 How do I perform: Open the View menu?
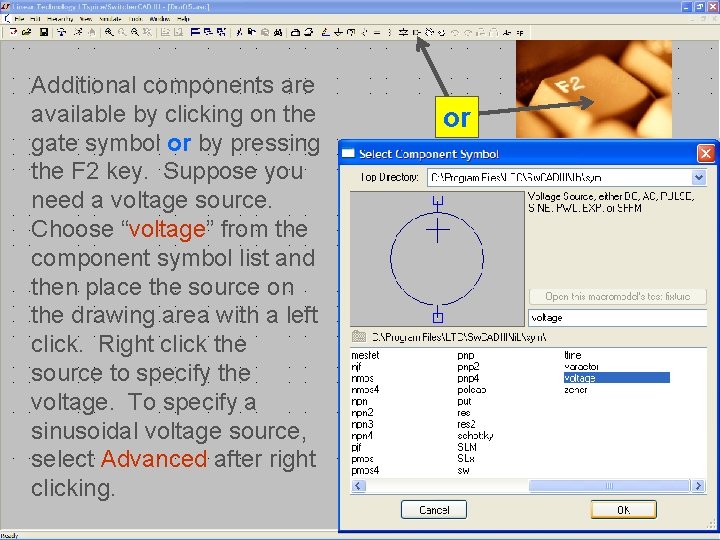click(x=86, y=19)
